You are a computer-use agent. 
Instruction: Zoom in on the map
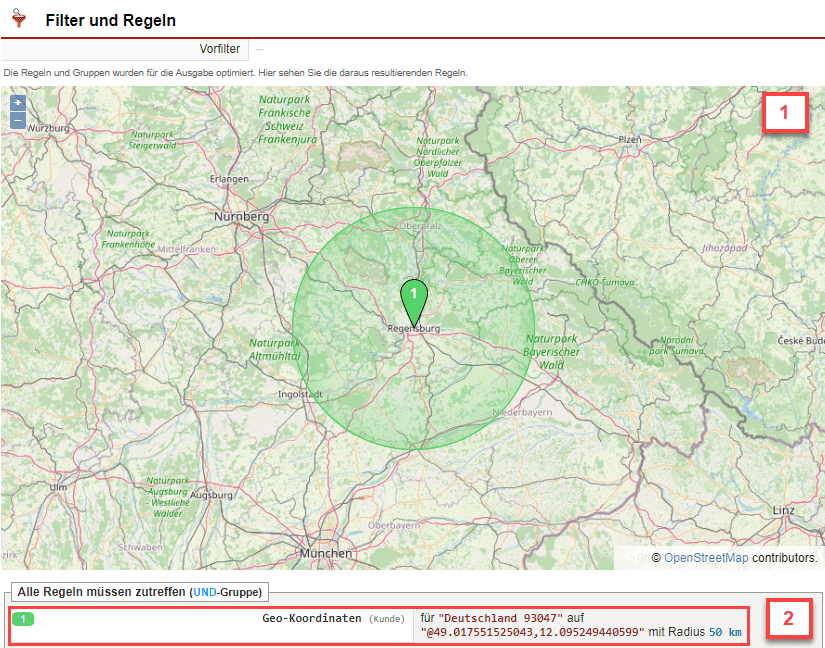click(18, 103)
